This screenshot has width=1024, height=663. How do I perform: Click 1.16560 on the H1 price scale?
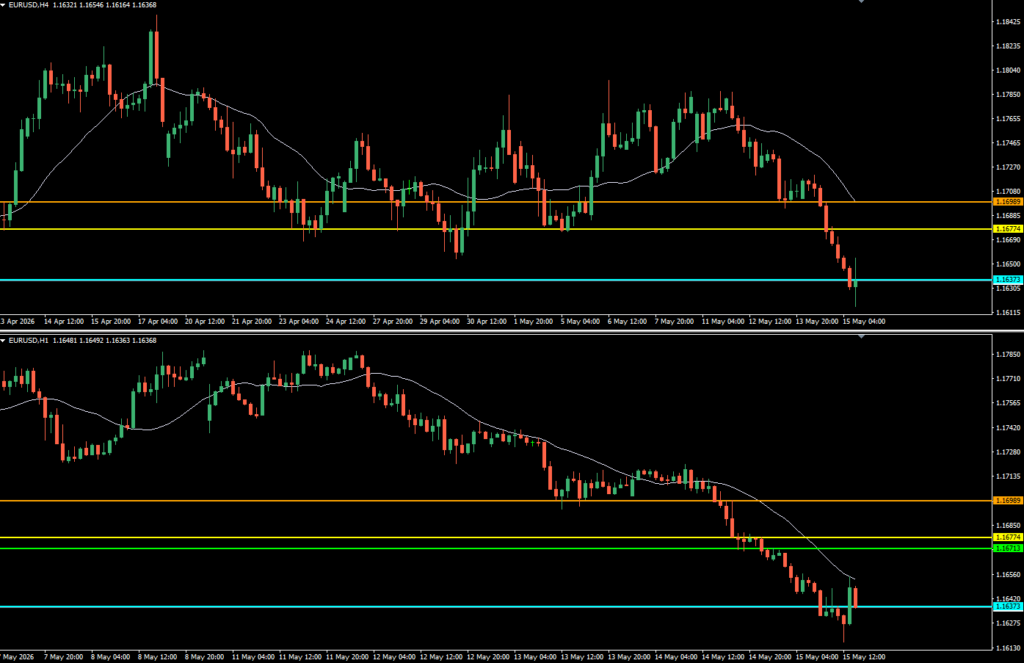click(x=1008, y=574)
